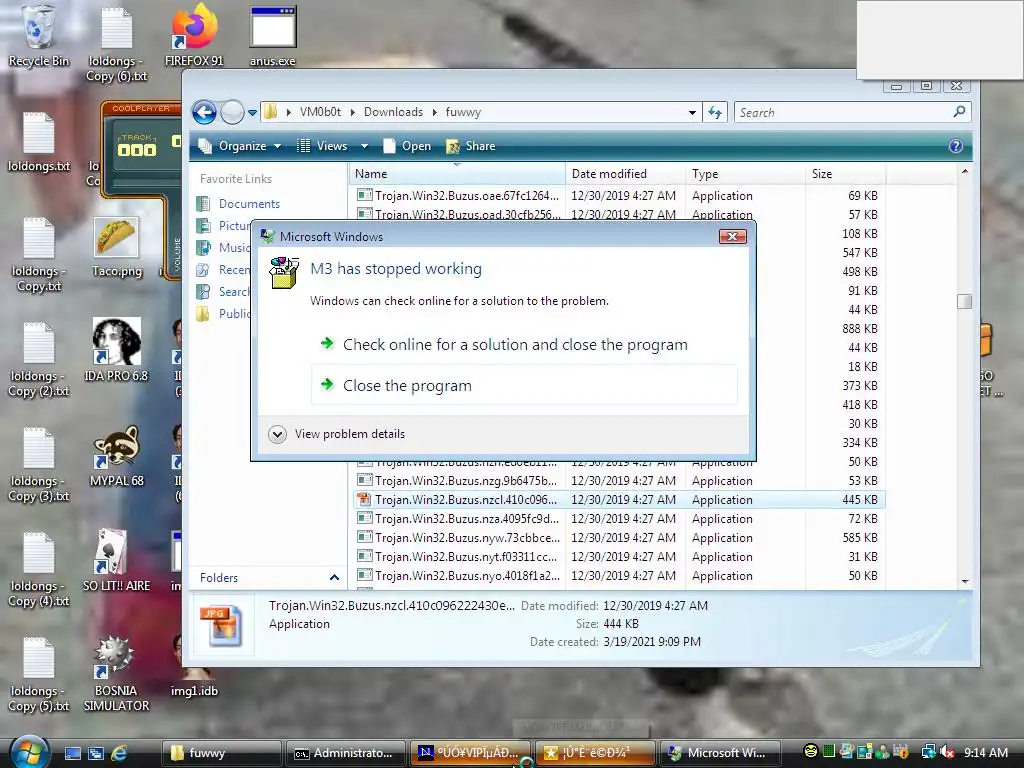
Task: Switch to Microsoft Wi... taskbar button
Action: point(720,753)
